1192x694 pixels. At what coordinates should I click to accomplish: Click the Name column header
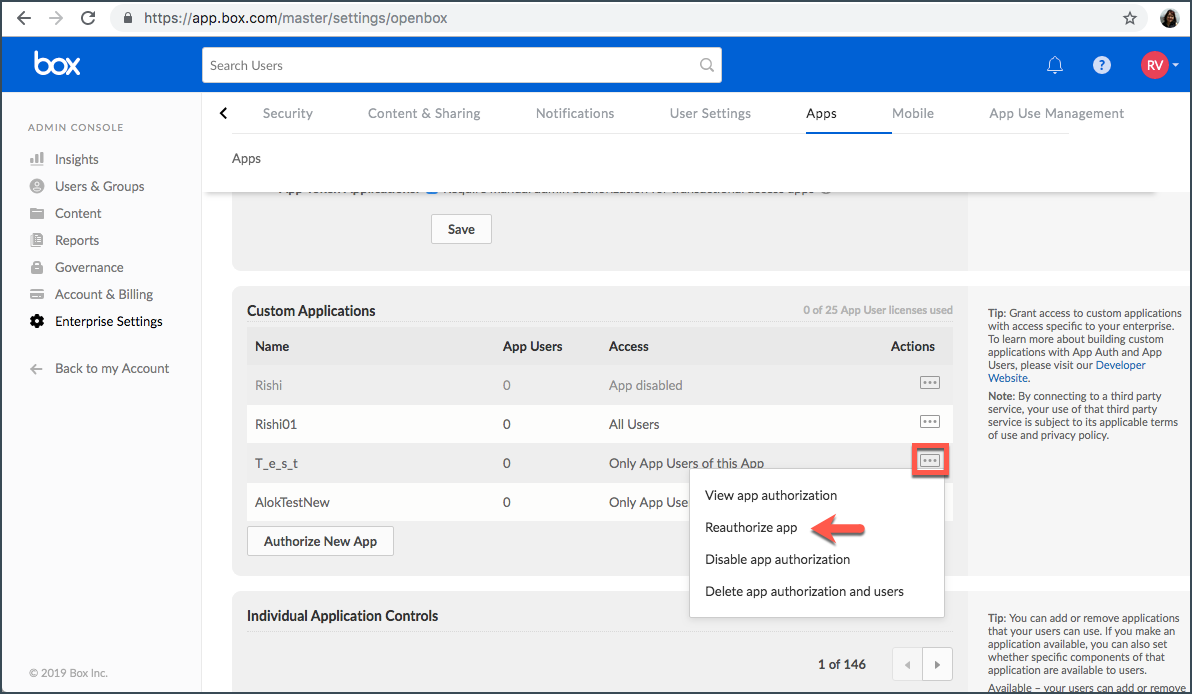pos(272,347)
